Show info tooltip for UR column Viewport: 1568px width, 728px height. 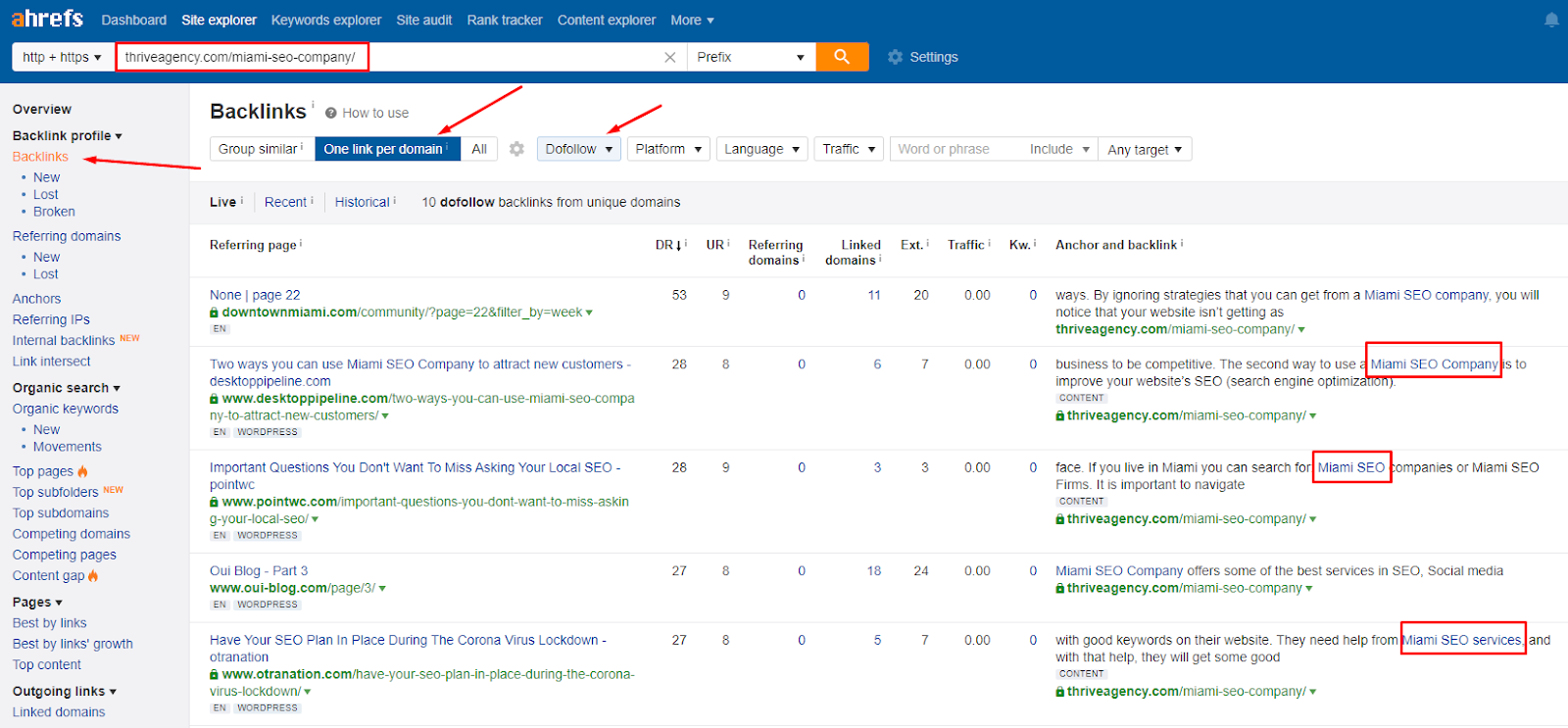click(729, 243)
